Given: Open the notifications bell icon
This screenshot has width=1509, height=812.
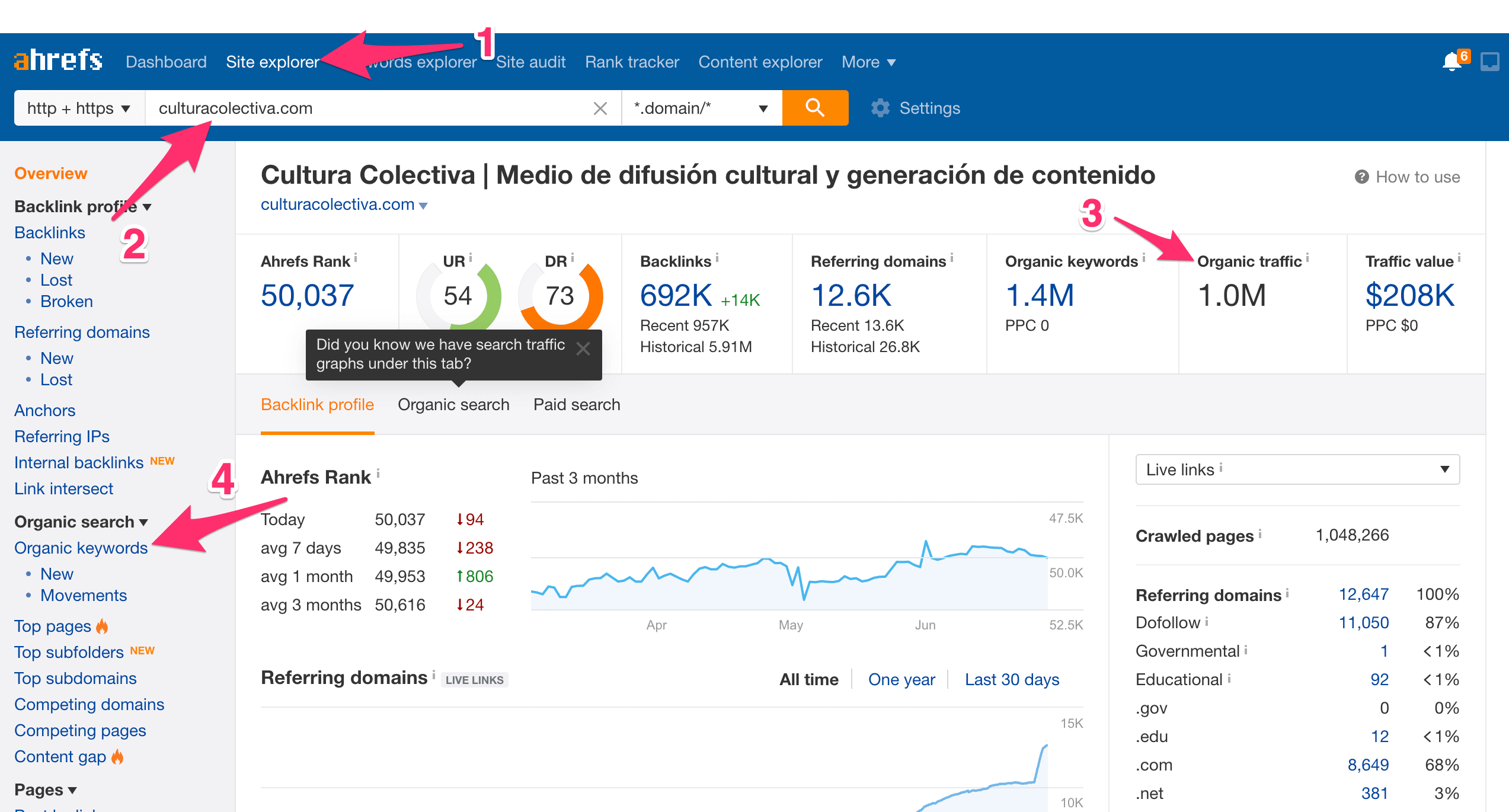Looking at the screenshot, I should point(1452,62).
